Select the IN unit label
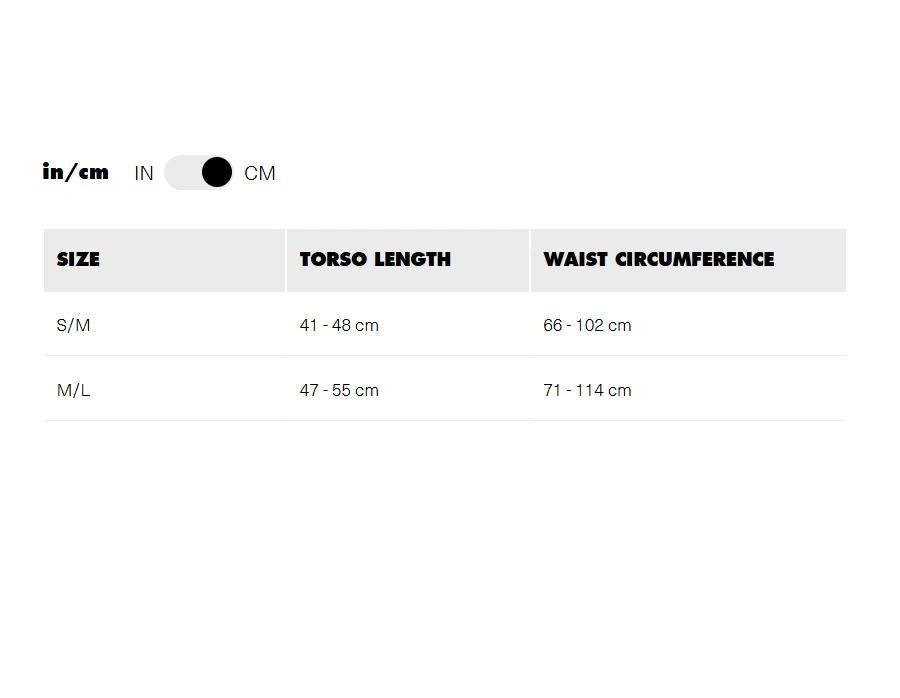The height and width of the screenshot is (698, 900). point(144,173)
